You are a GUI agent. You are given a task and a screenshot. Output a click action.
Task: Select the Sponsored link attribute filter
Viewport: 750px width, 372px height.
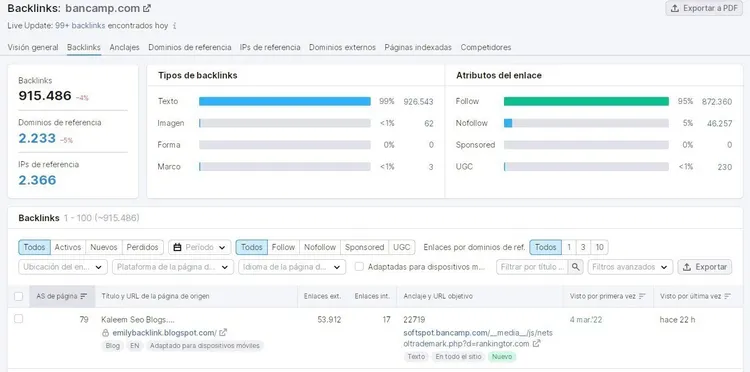tap(364, 247)
